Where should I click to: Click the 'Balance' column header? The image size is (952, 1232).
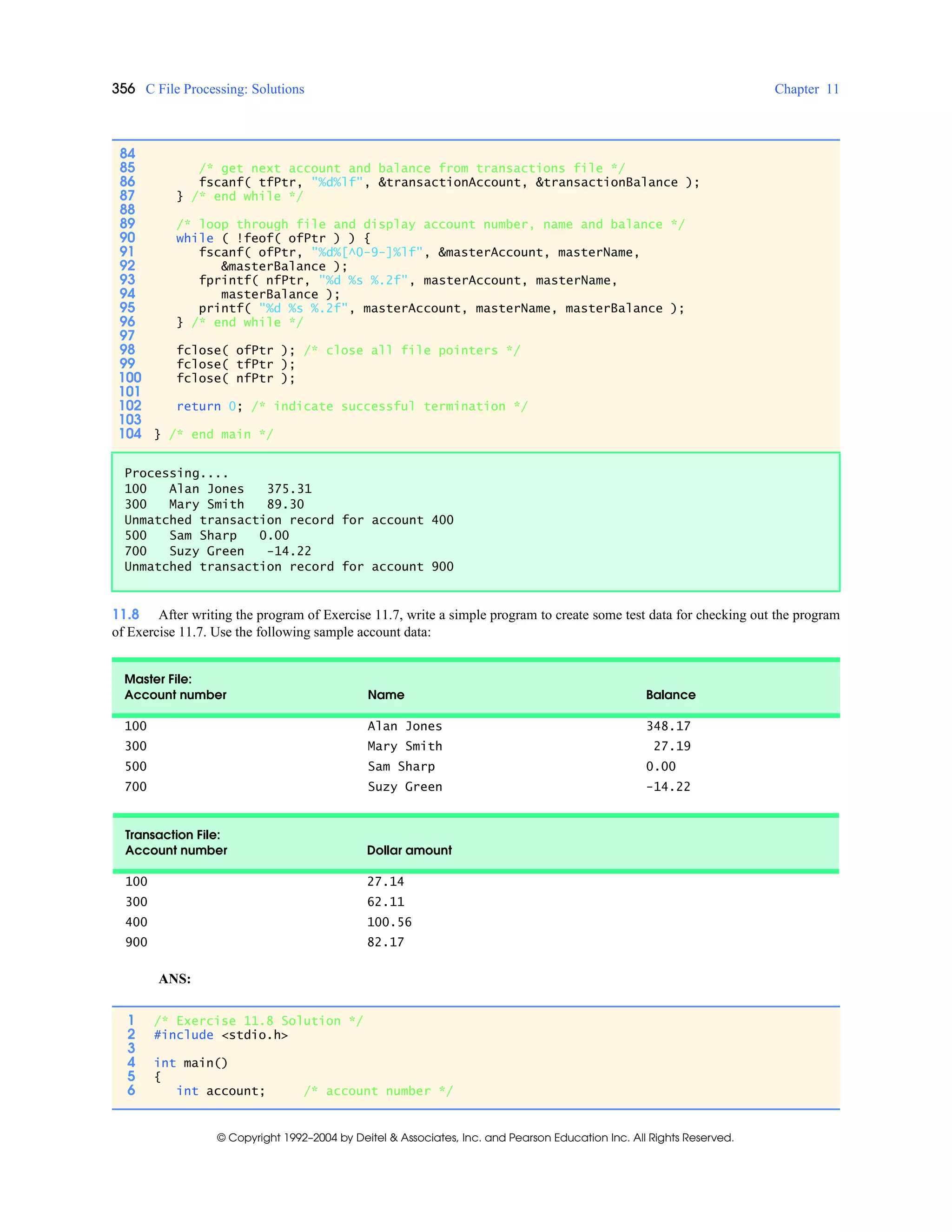(x=670, y=695)
